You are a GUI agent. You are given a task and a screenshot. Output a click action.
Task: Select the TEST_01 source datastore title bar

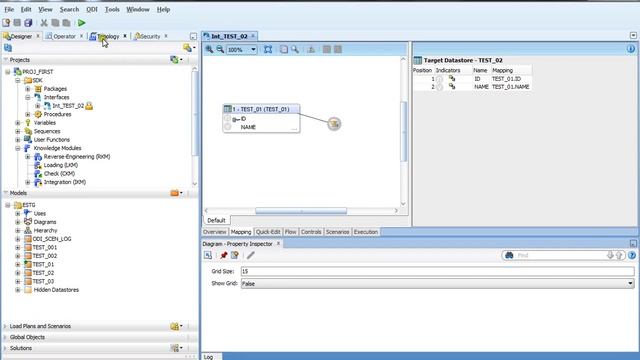[261, 109]
